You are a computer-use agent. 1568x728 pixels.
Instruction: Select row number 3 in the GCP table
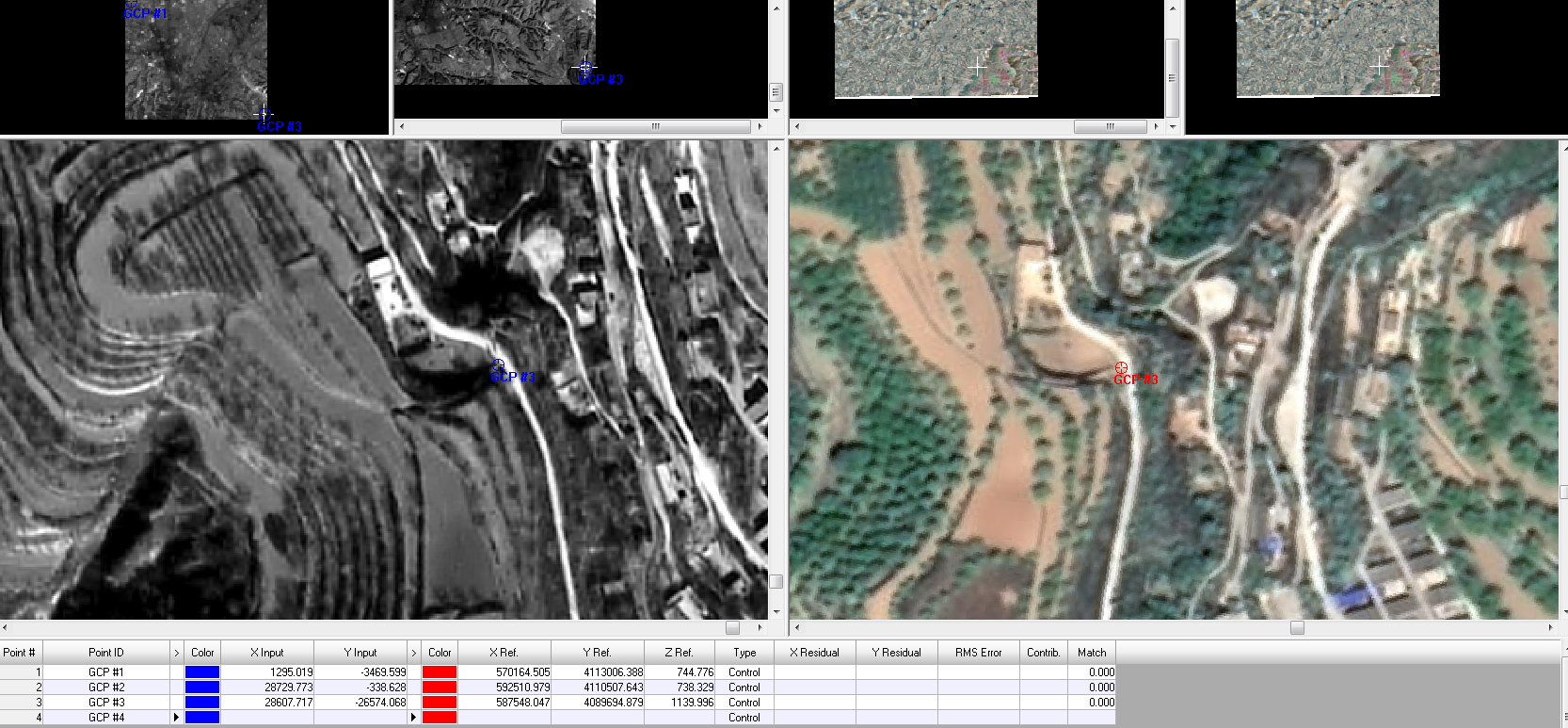point(21,703)
